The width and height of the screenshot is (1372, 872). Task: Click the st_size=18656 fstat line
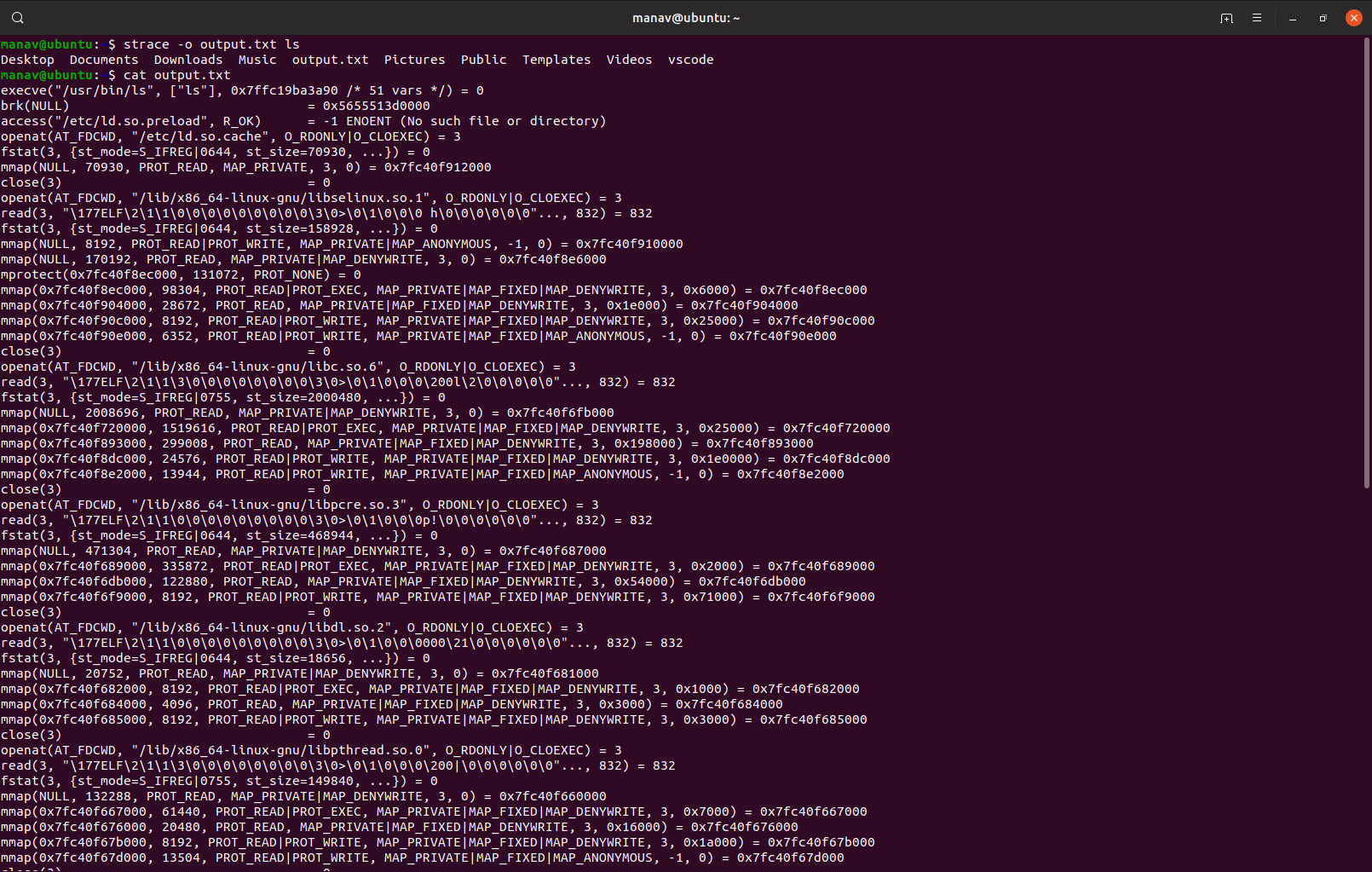pos(216,658)
